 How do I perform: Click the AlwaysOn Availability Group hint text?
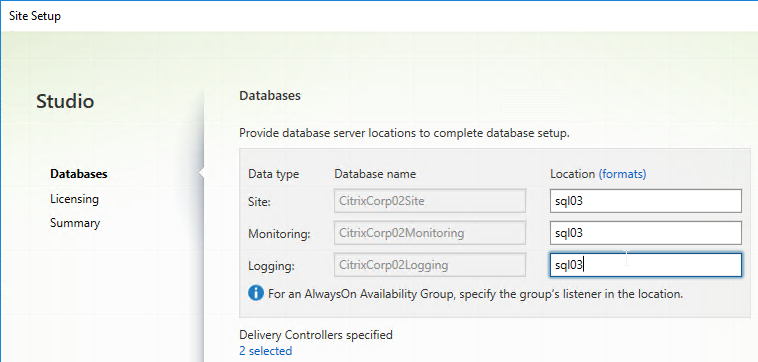(475, 293)
